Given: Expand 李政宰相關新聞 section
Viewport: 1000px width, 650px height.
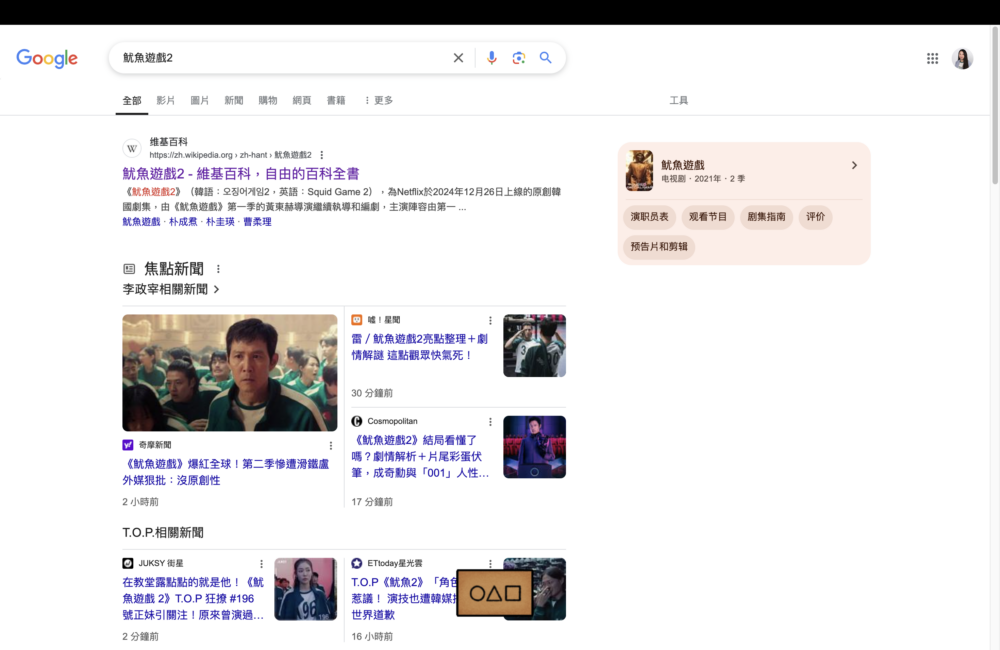Looking at the screenshot, I should 171,289.
